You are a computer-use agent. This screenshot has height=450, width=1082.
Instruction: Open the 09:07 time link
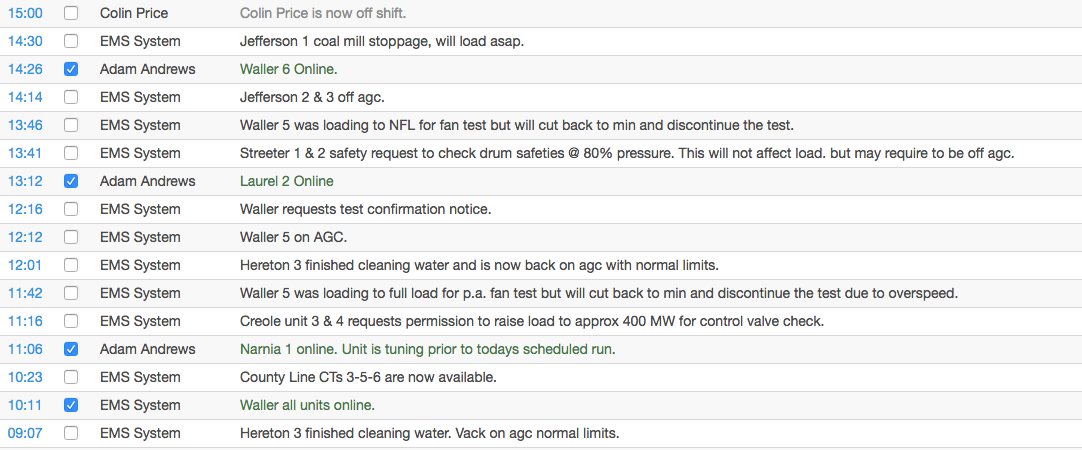[x=25, y=433]
